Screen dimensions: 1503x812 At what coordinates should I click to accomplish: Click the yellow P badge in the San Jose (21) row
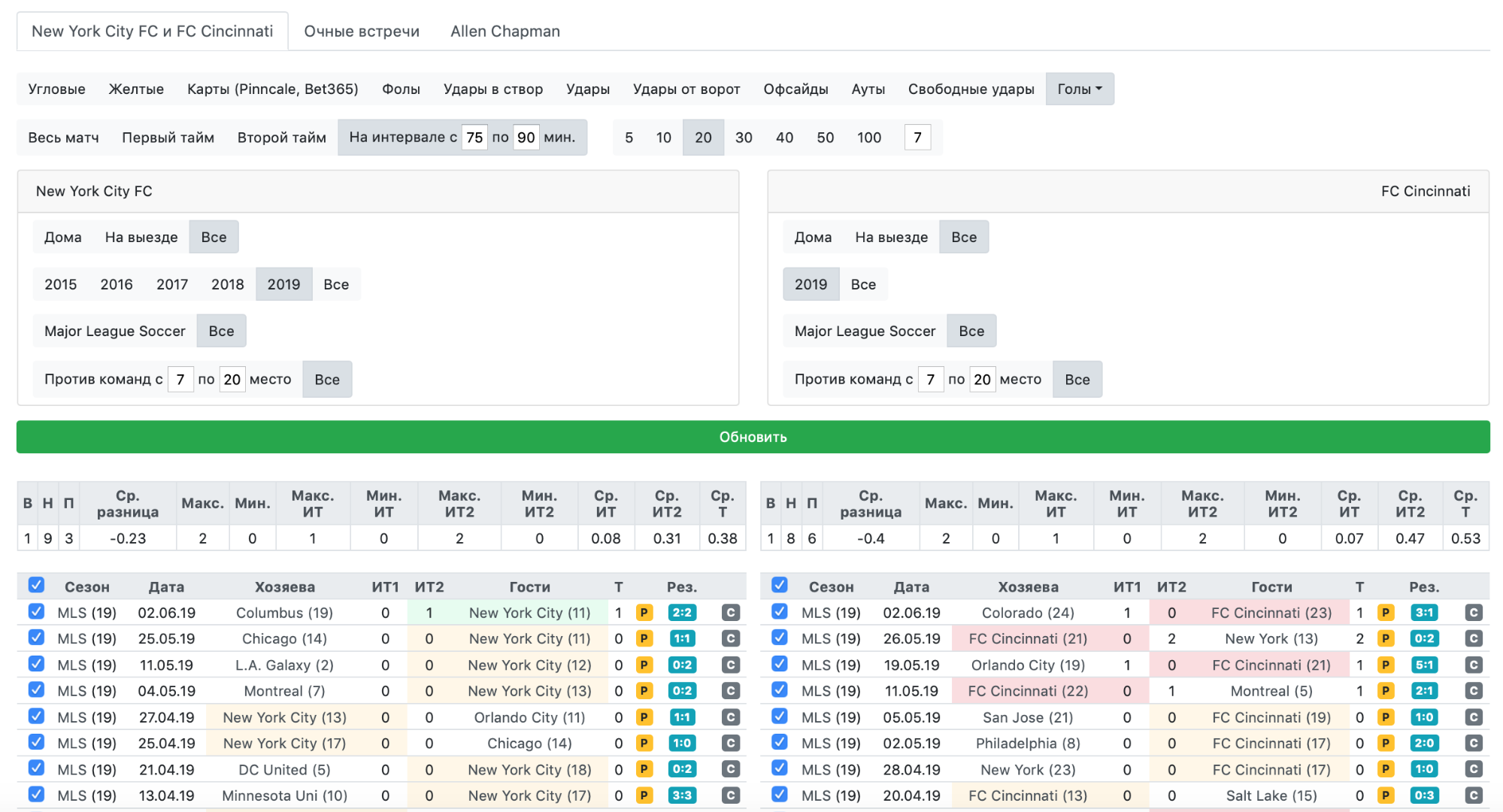[x=1385, y=717]
